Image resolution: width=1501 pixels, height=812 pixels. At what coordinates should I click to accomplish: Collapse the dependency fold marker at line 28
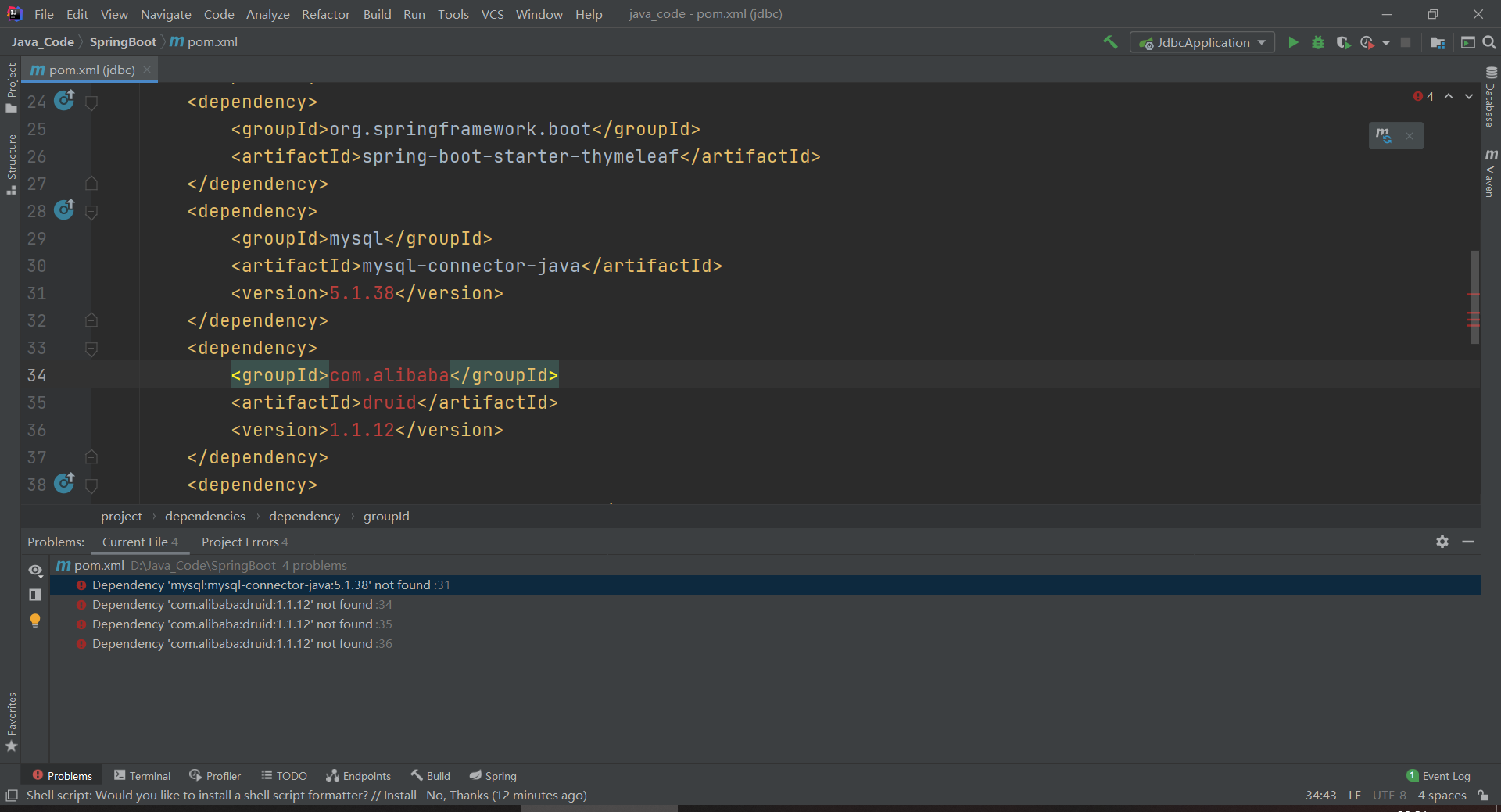pos(91,211)
